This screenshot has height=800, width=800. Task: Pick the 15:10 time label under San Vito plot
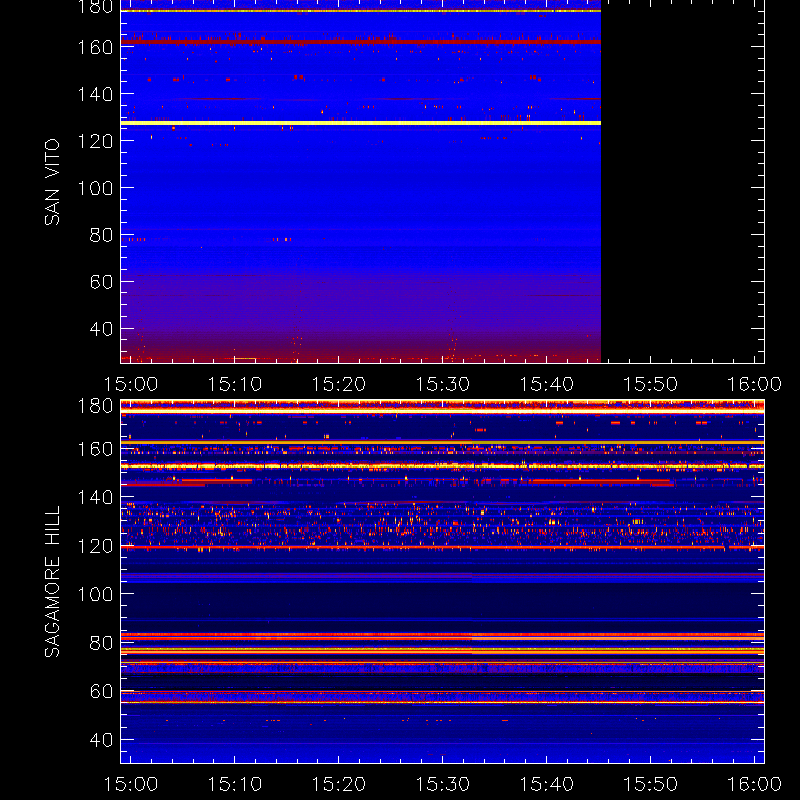[x=234, y=384]
